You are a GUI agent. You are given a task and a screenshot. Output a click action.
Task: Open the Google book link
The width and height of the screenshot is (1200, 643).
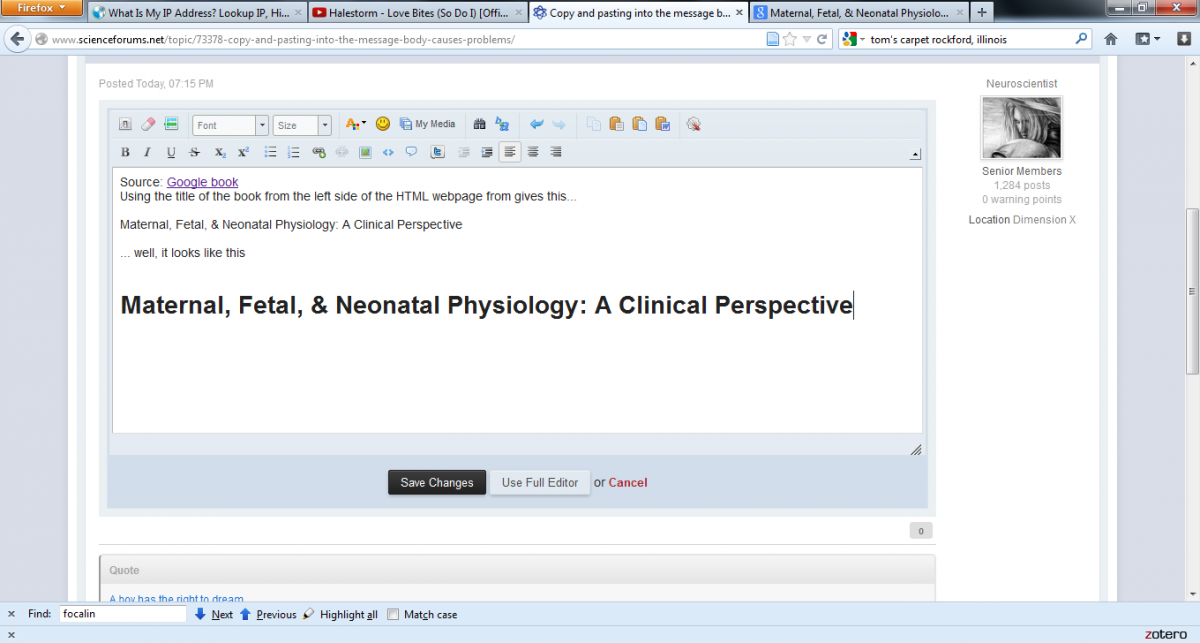202,182
